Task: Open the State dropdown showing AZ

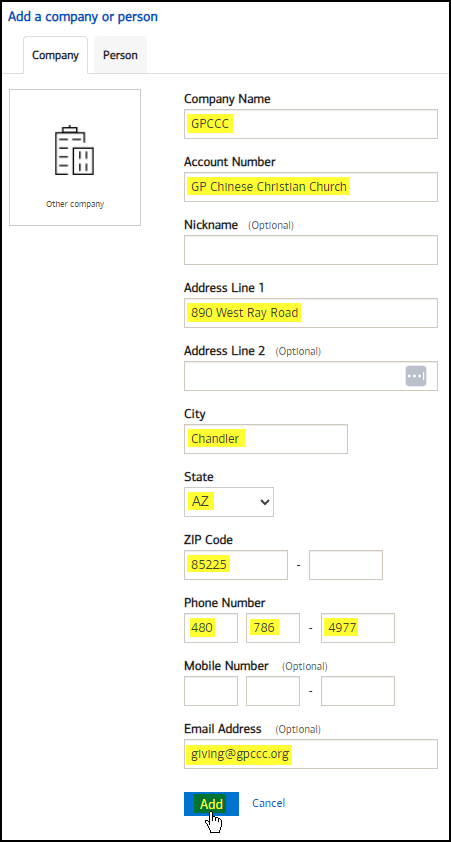Action: tap(229, 502)
